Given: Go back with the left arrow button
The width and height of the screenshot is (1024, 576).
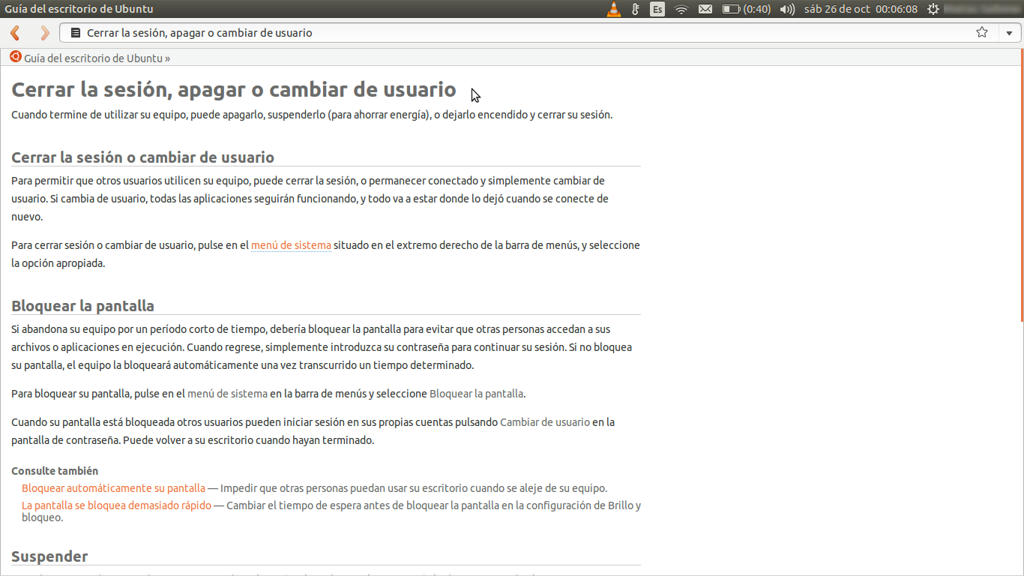Looking at the screenshot, I should (15, 33).
